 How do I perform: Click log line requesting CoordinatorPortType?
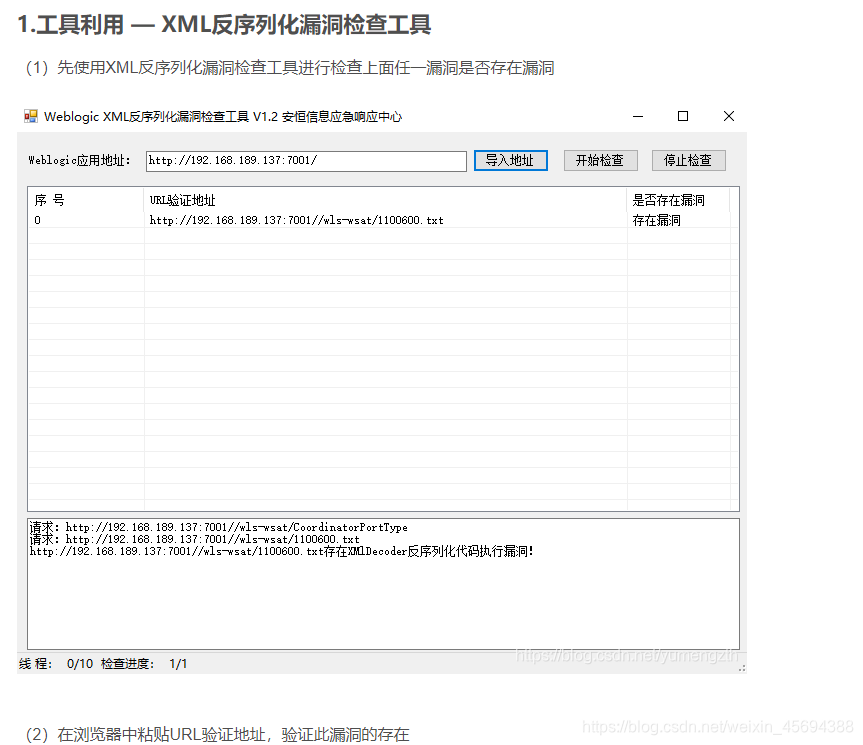(219, 527)
